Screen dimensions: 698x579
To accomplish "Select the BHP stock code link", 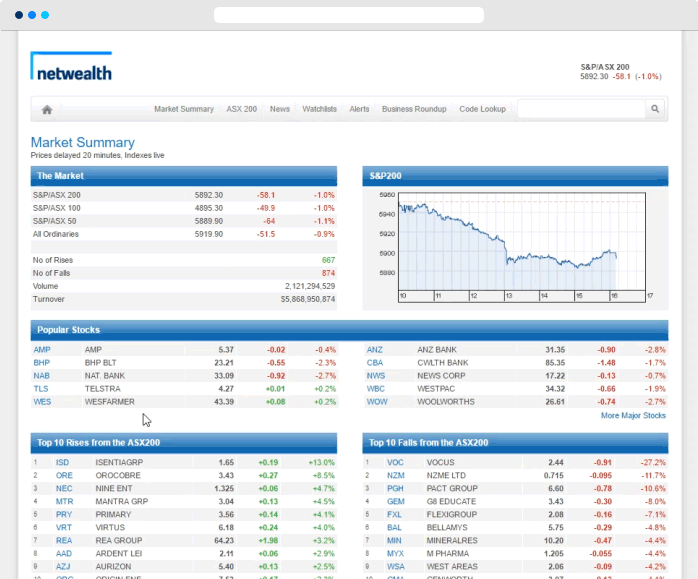I will pos(42,363).
